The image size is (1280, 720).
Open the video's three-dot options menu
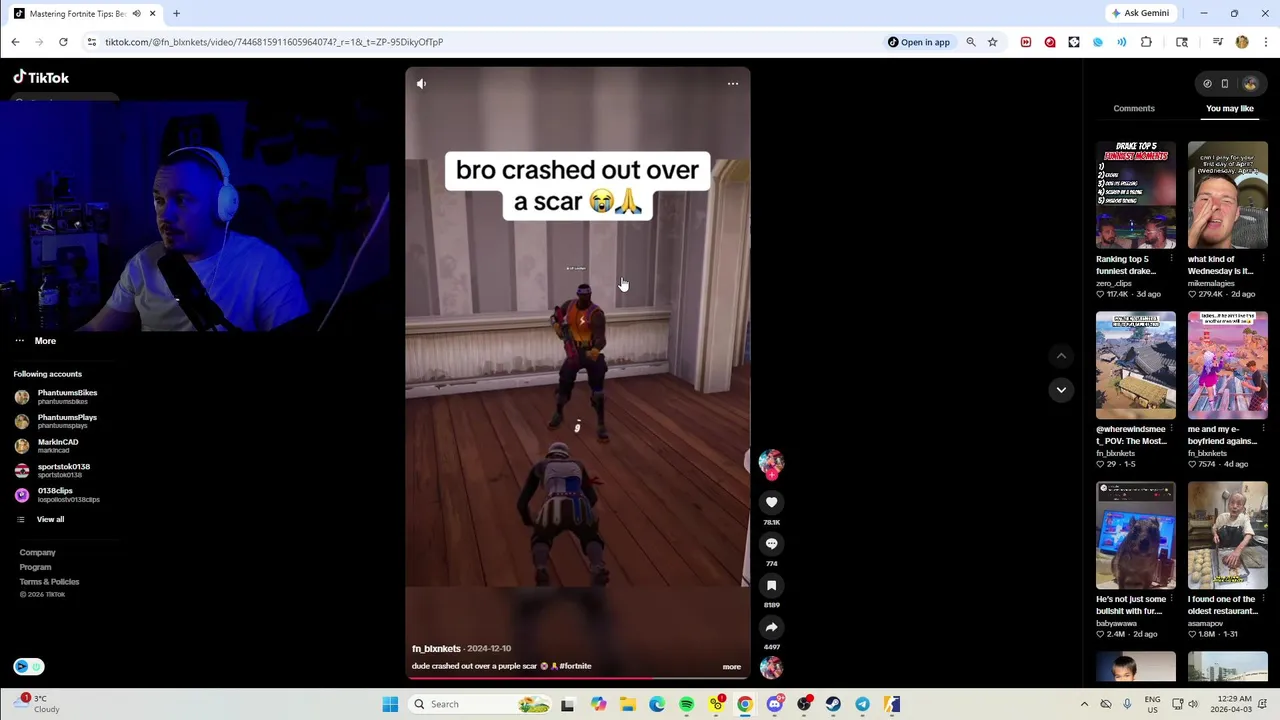point(733,84)
